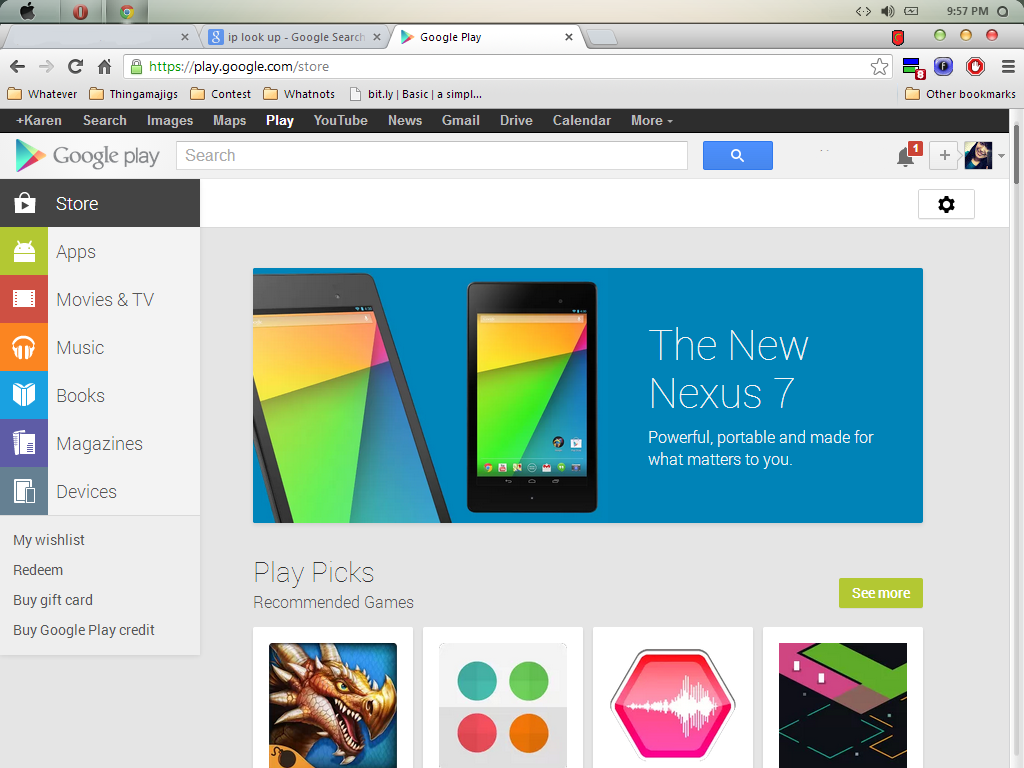Open the pink hexagon waveform app
Screen dimensions: 1024x768
(673, 705)
